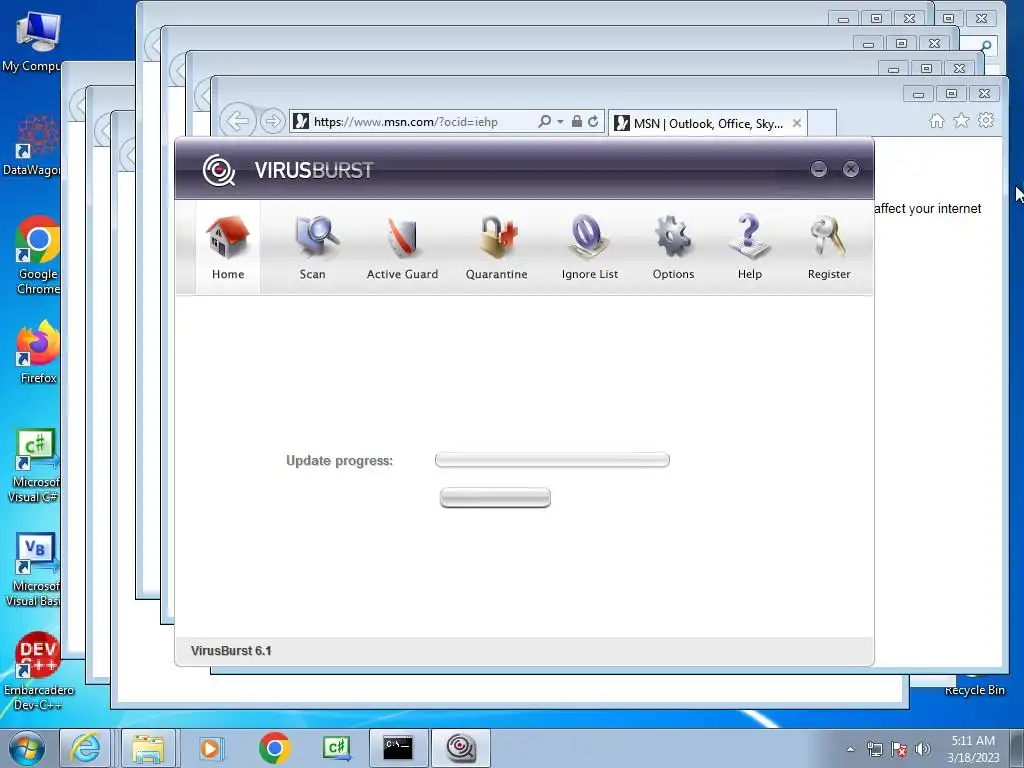Minimize the VirusBurst window

(819, 169)
